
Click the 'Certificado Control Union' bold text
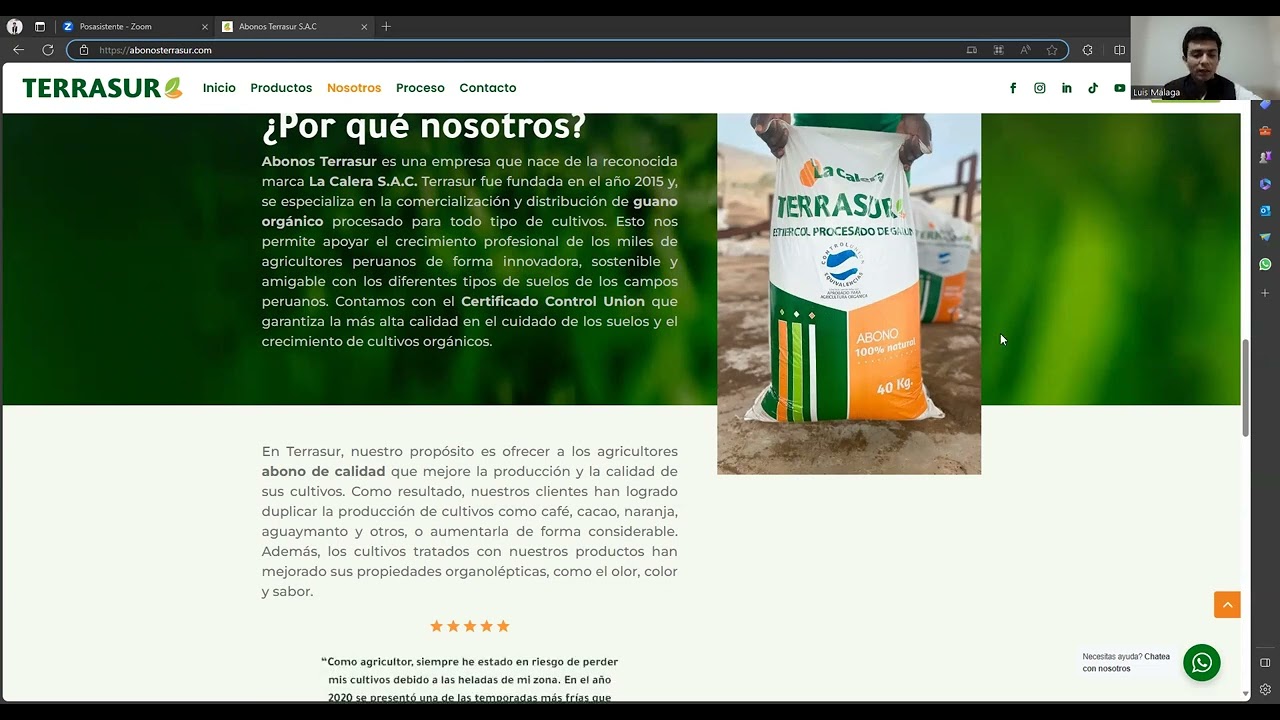(x=554, y=301)
